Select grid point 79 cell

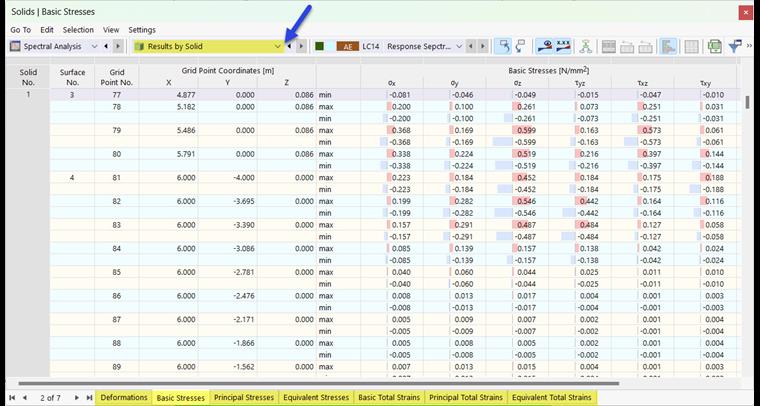[x=117, y=130]
